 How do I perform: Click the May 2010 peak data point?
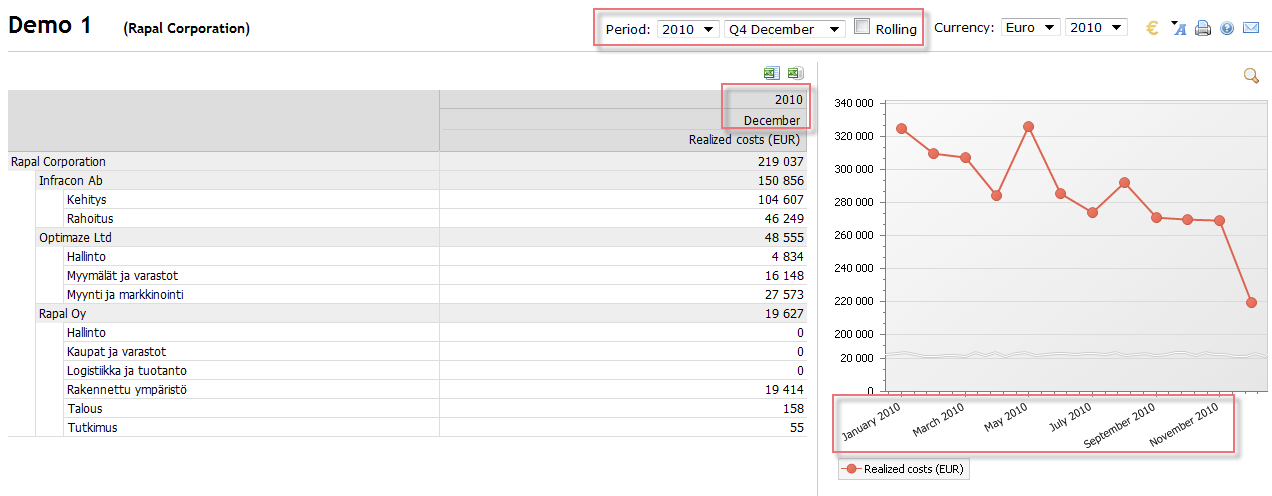(1028, 127)
